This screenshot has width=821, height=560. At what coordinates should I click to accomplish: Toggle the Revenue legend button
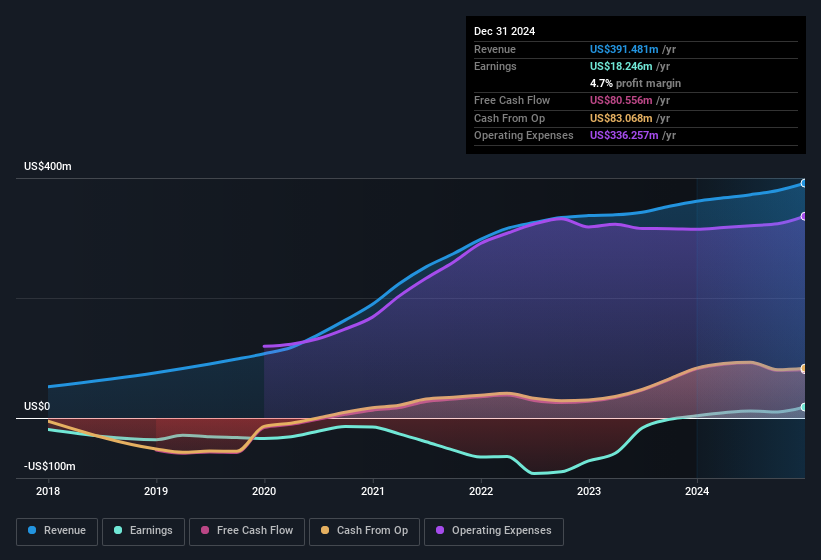[x=57, y=531]
